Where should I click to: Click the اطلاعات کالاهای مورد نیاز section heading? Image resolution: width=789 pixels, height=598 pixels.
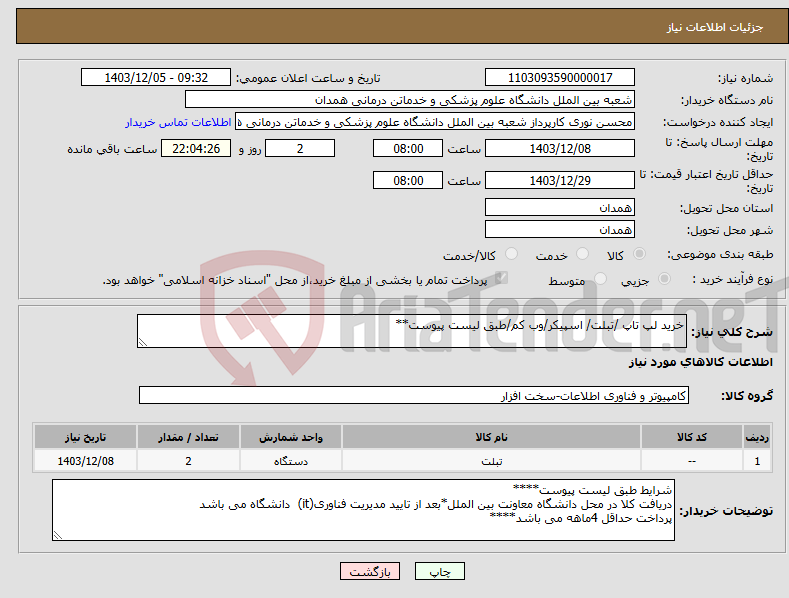700,362
